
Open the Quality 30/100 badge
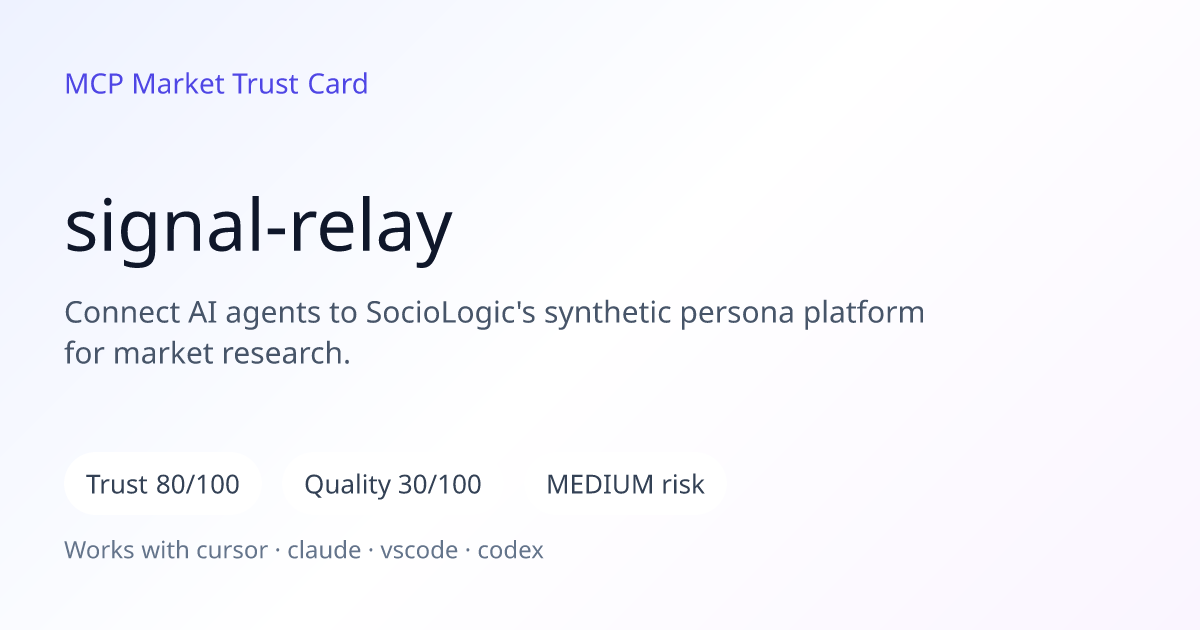(x=392, y=484)
